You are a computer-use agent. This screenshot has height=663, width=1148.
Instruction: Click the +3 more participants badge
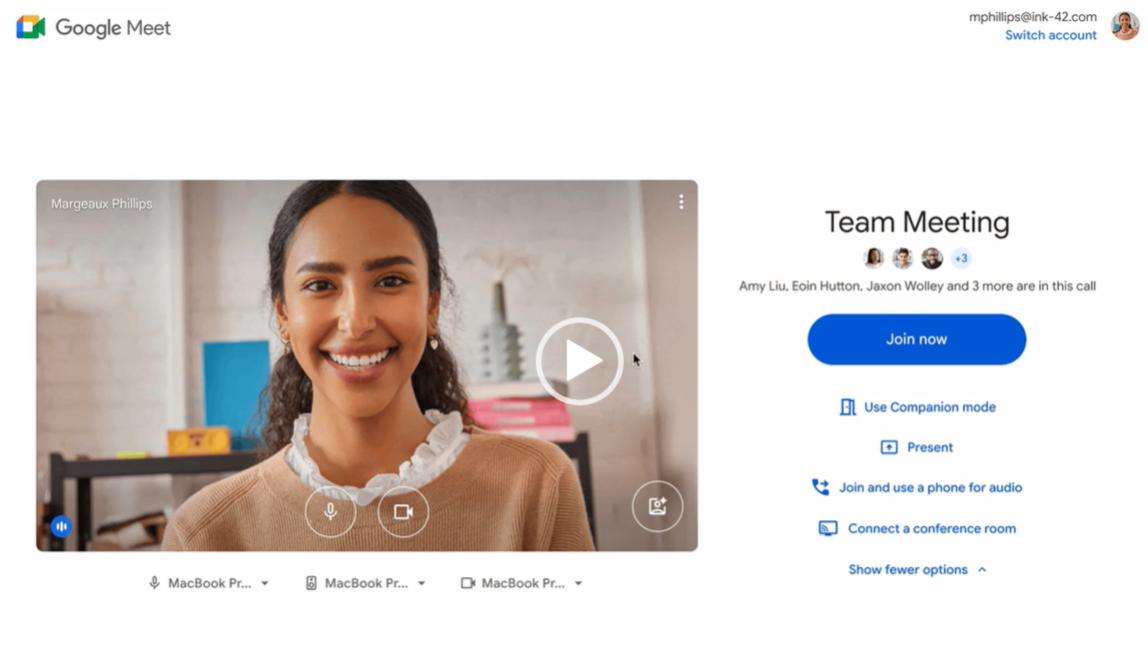961,258
